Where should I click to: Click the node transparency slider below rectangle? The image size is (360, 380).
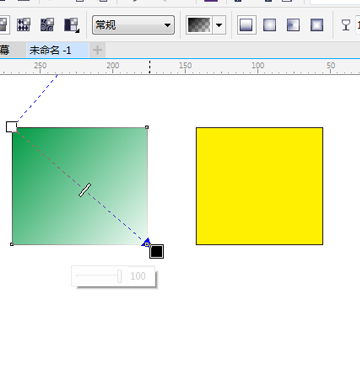coord(99,276)
